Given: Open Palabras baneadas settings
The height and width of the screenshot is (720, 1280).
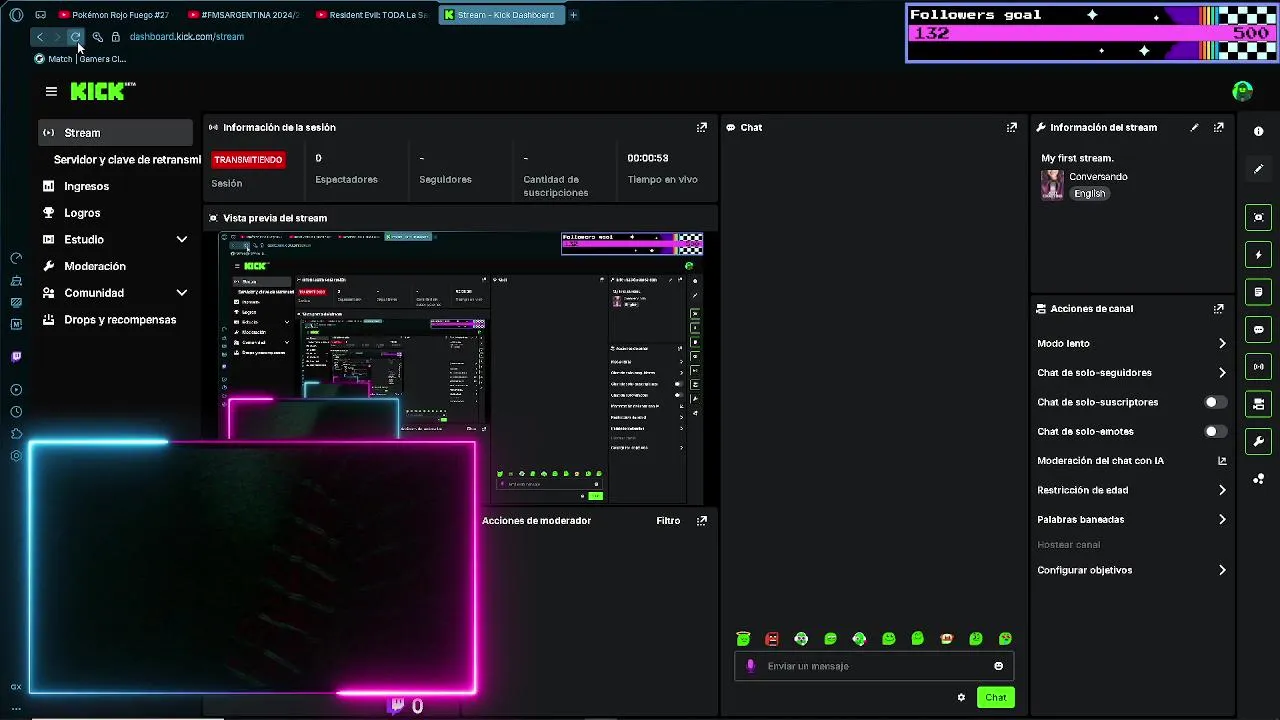Looking at the screenshot, I should (x=1131, y=519).
